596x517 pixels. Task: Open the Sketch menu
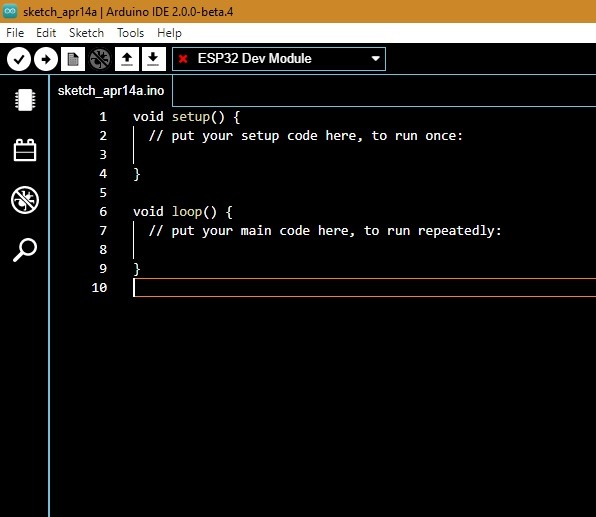[86, 33]
